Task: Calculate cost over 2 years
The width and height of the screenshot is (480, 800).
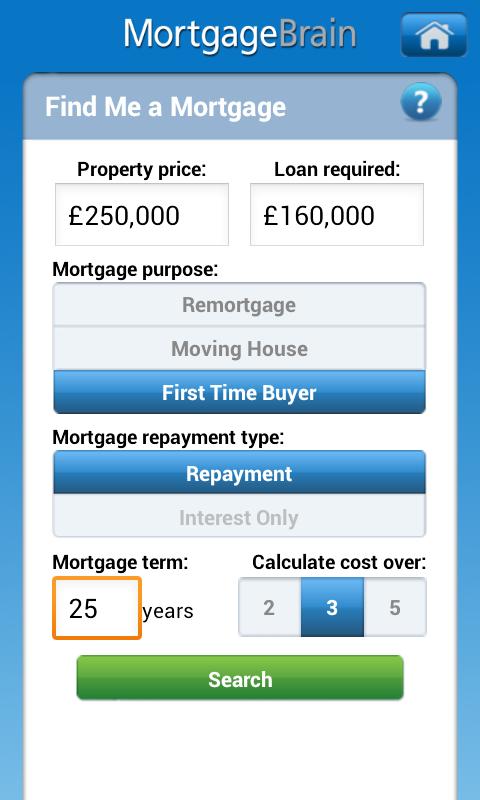Action: 269,607
